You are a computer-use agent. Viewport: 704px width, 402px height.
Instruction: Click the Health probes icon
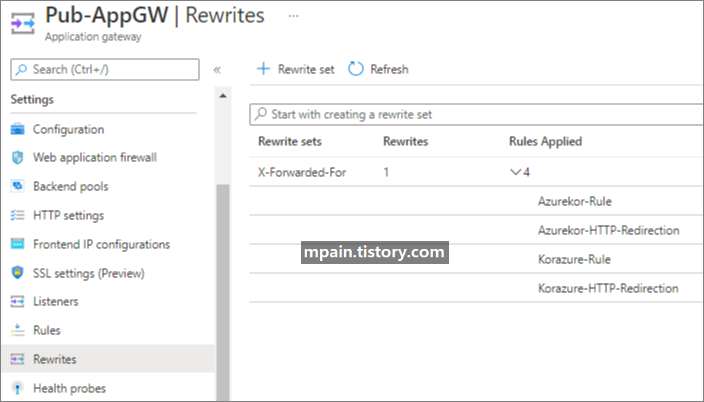[18, 388]
